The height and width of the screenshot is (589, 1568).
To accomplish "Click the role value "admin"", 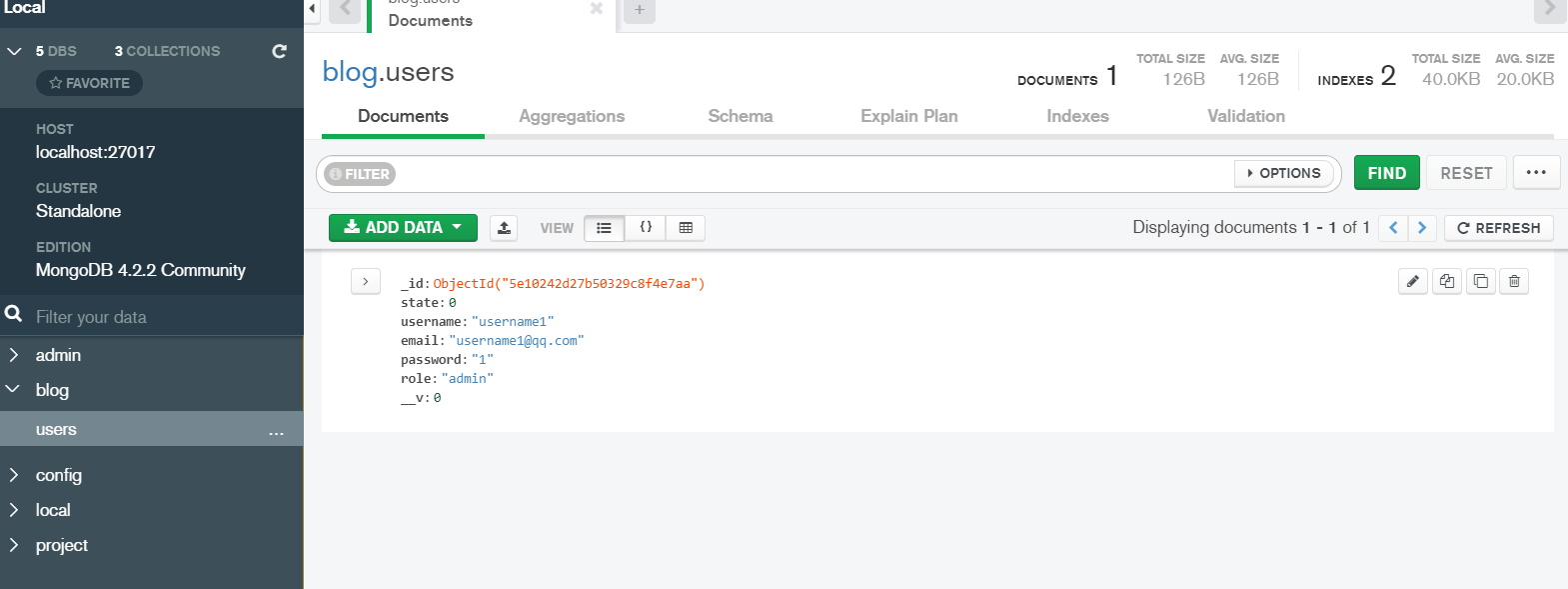I will tap(468, 379).
